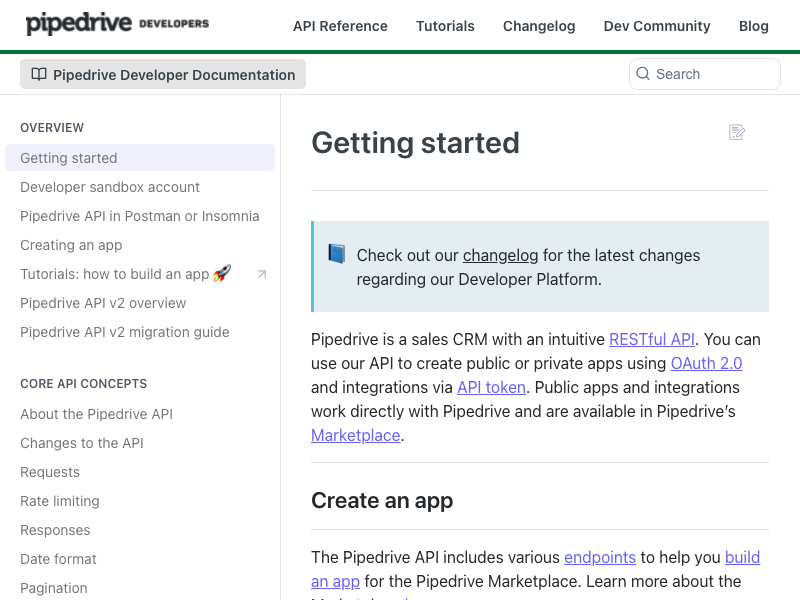Follow the Marketplace link

356,435
